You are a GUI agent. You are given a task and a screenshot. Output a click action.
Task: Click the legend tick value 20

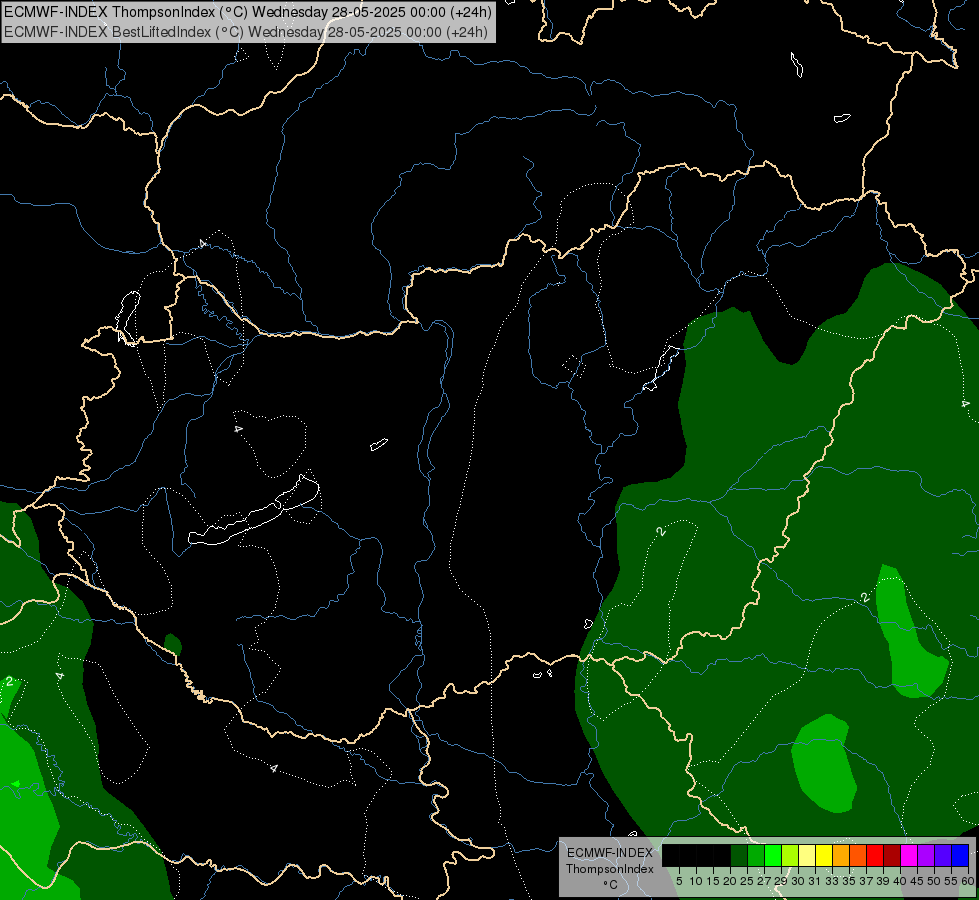point(731,881)
